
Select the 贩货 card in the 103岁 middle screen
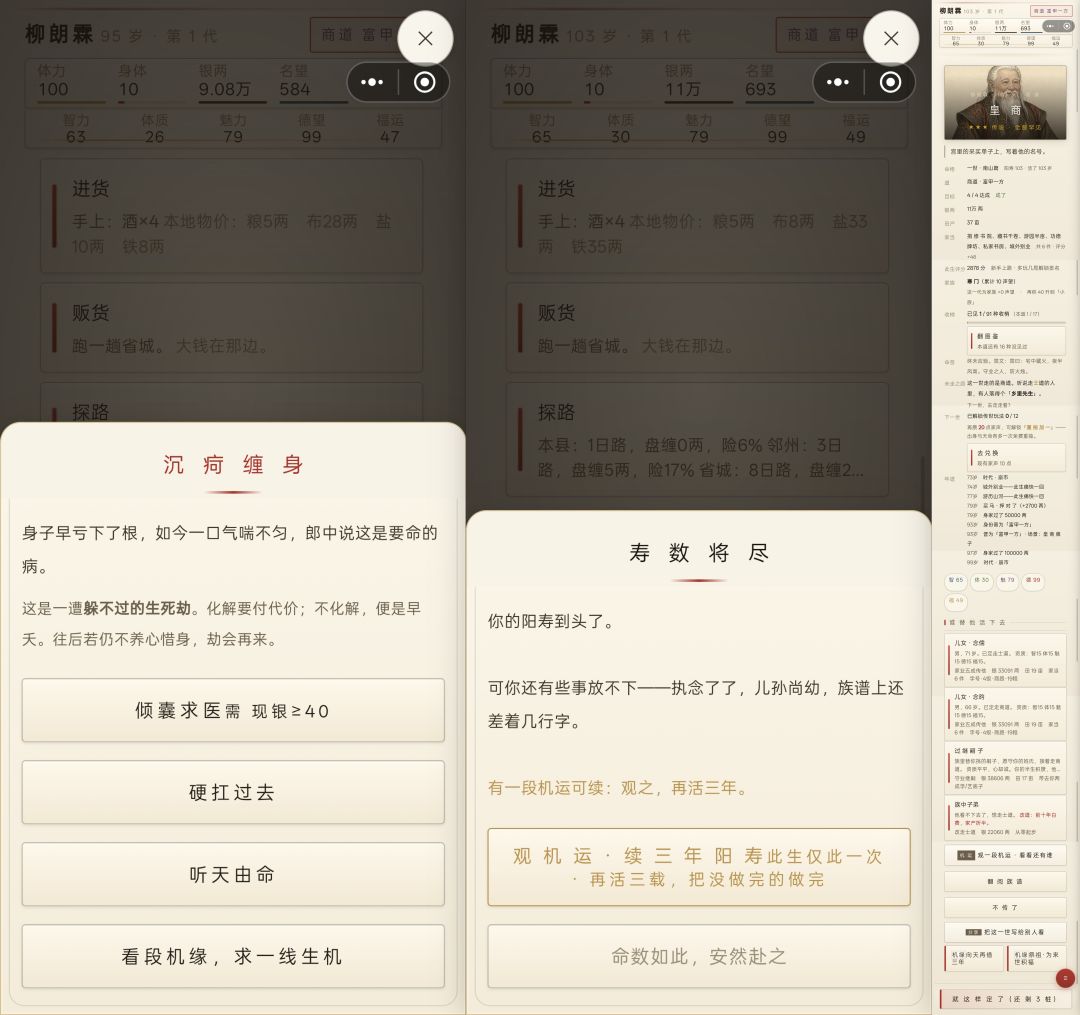pyautogui.click(x=697, y=328)
